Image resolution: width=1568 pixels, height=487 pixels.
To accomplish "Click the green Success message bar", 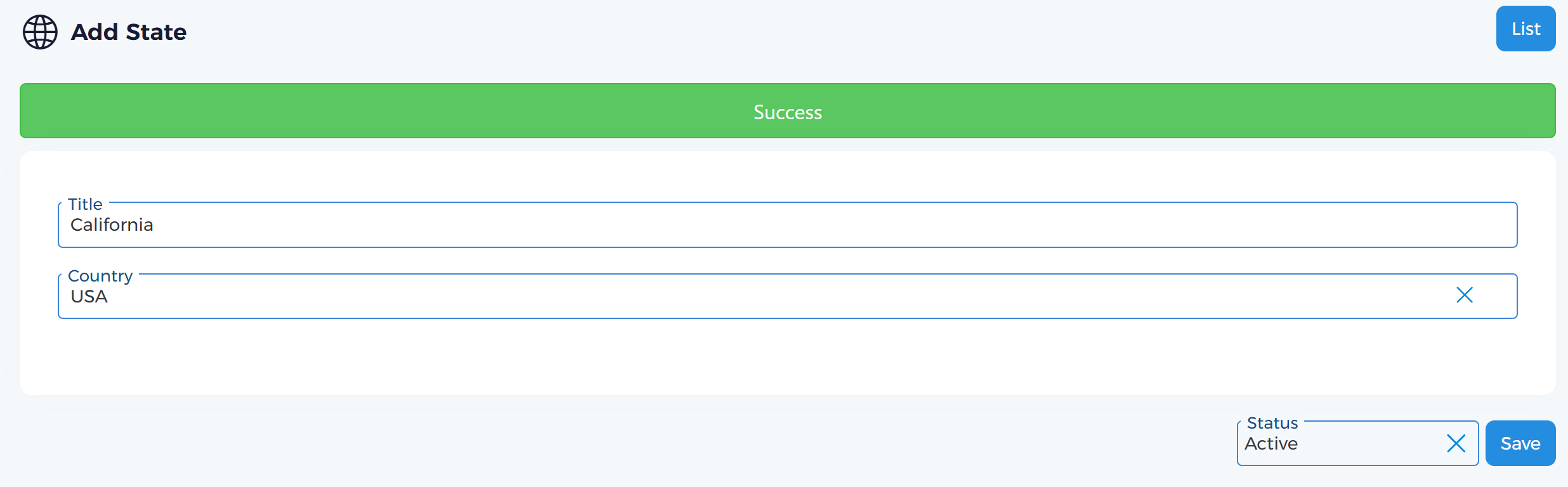I will click(787, 111).
